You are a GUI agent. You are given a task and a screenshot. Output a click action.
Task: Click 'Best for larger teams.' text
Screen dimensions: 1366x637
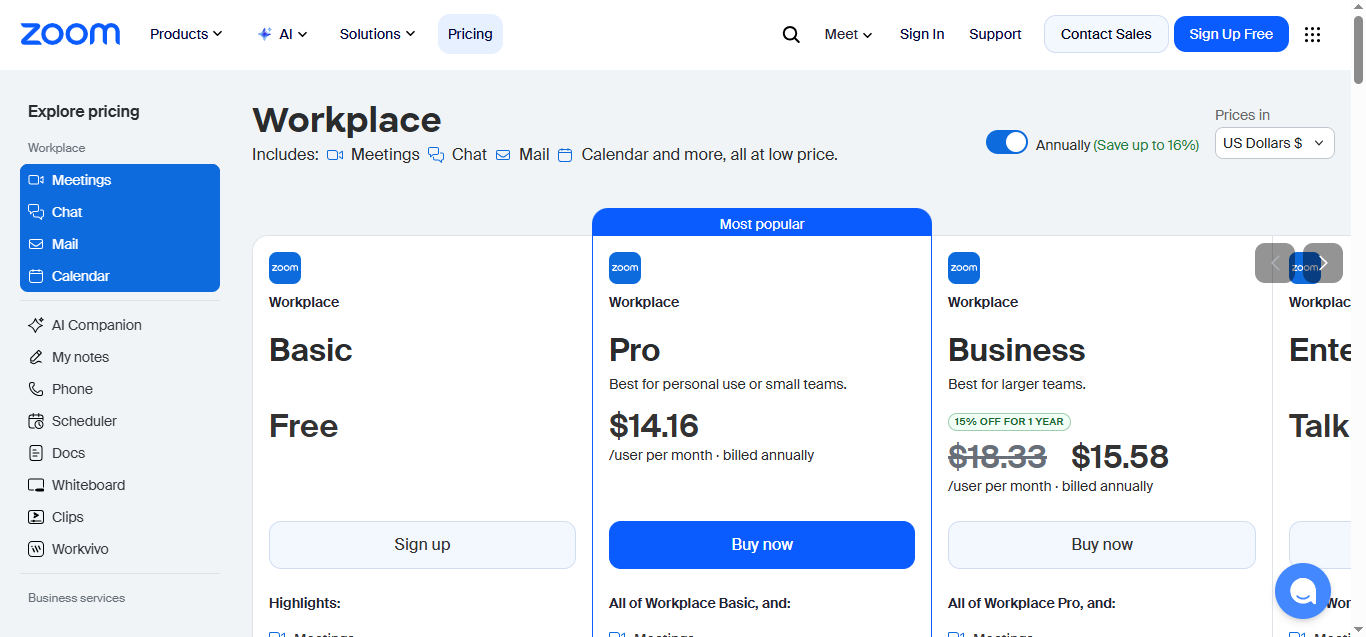[x=1017, y=384]
